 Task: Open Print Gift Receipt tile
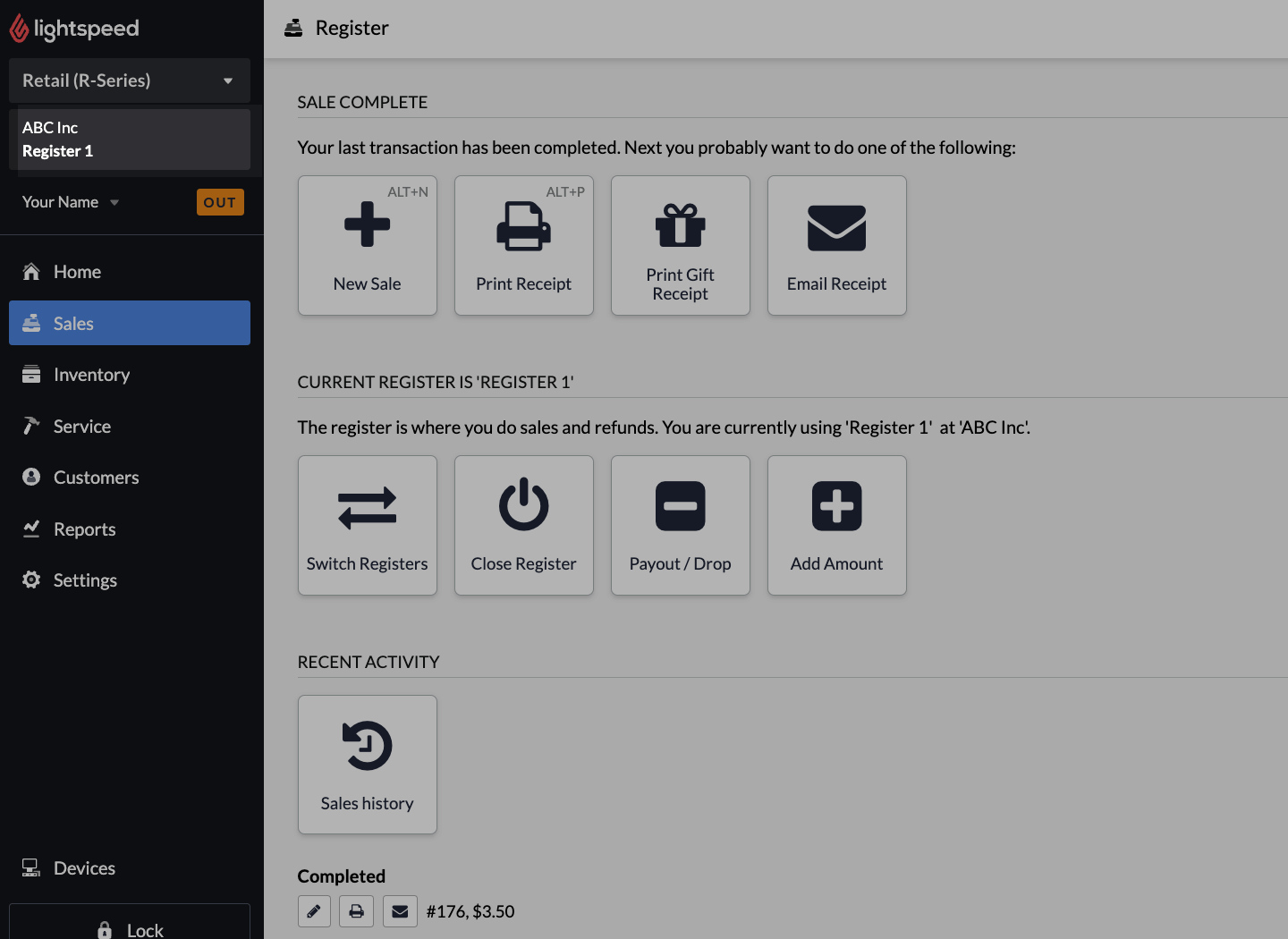pyautogui.click(x=680, y=245)
